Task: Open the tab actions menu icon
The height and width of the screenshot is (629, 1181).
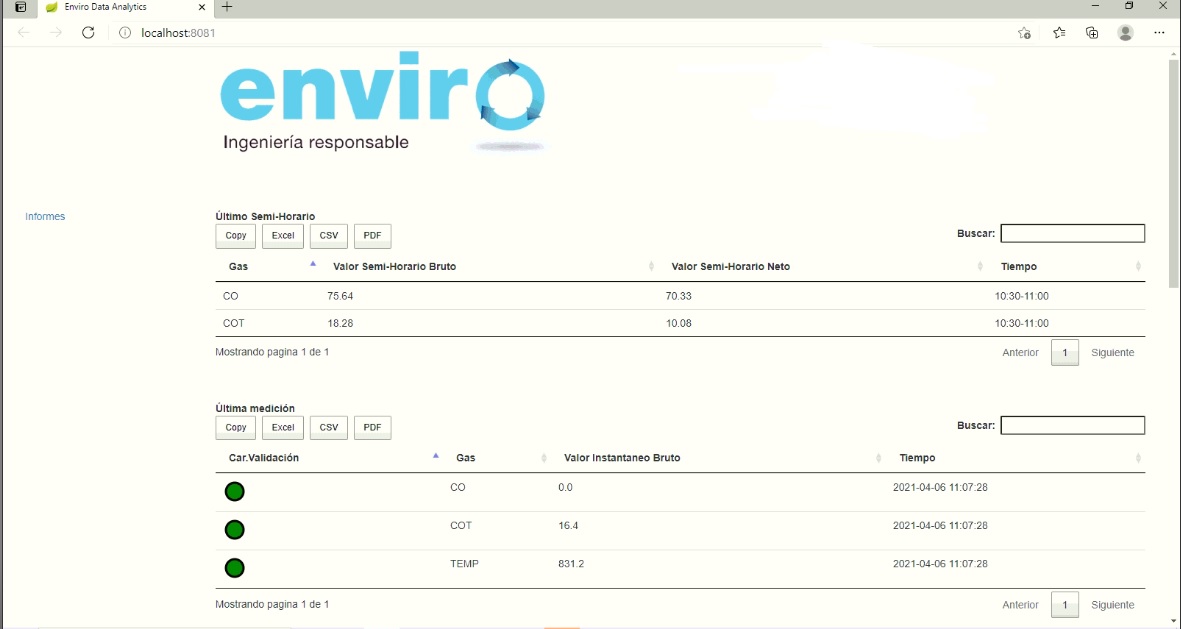Action: coord(21,7)
